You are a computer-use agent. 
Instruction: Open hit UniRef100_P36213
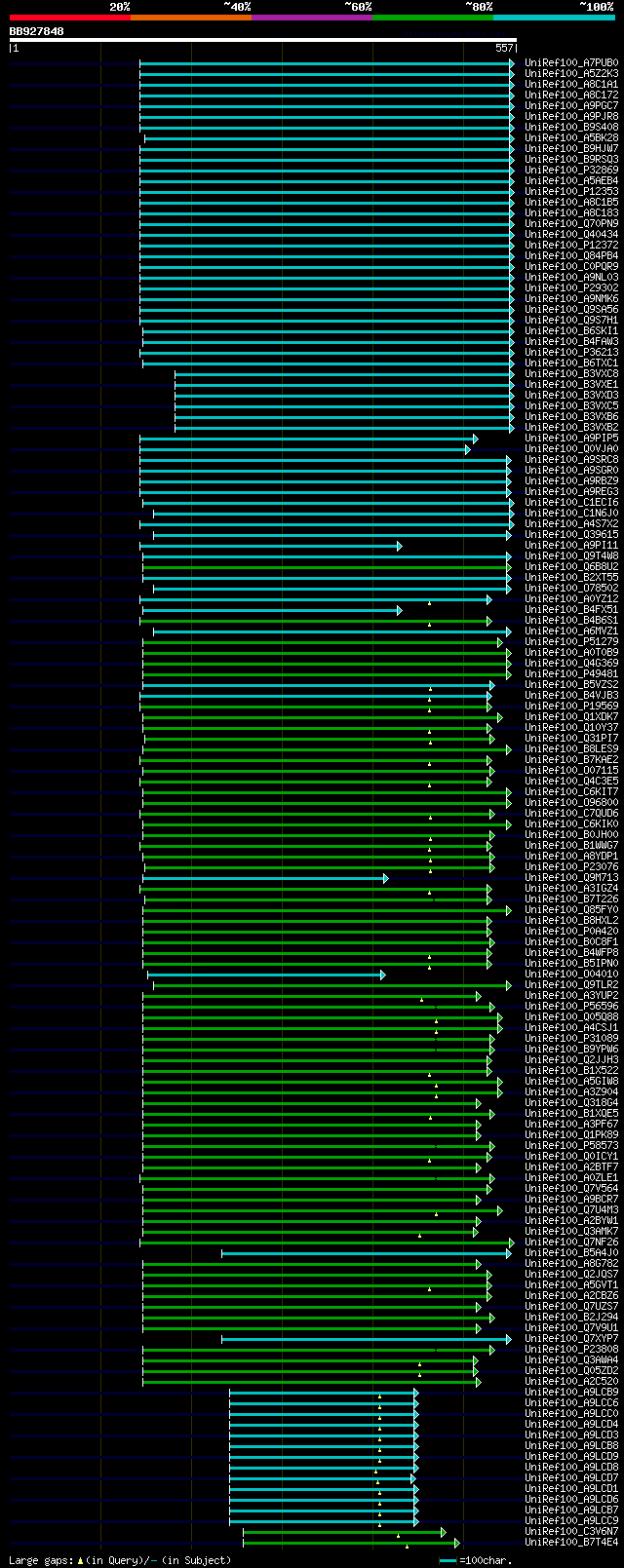(x=571, y=353)
